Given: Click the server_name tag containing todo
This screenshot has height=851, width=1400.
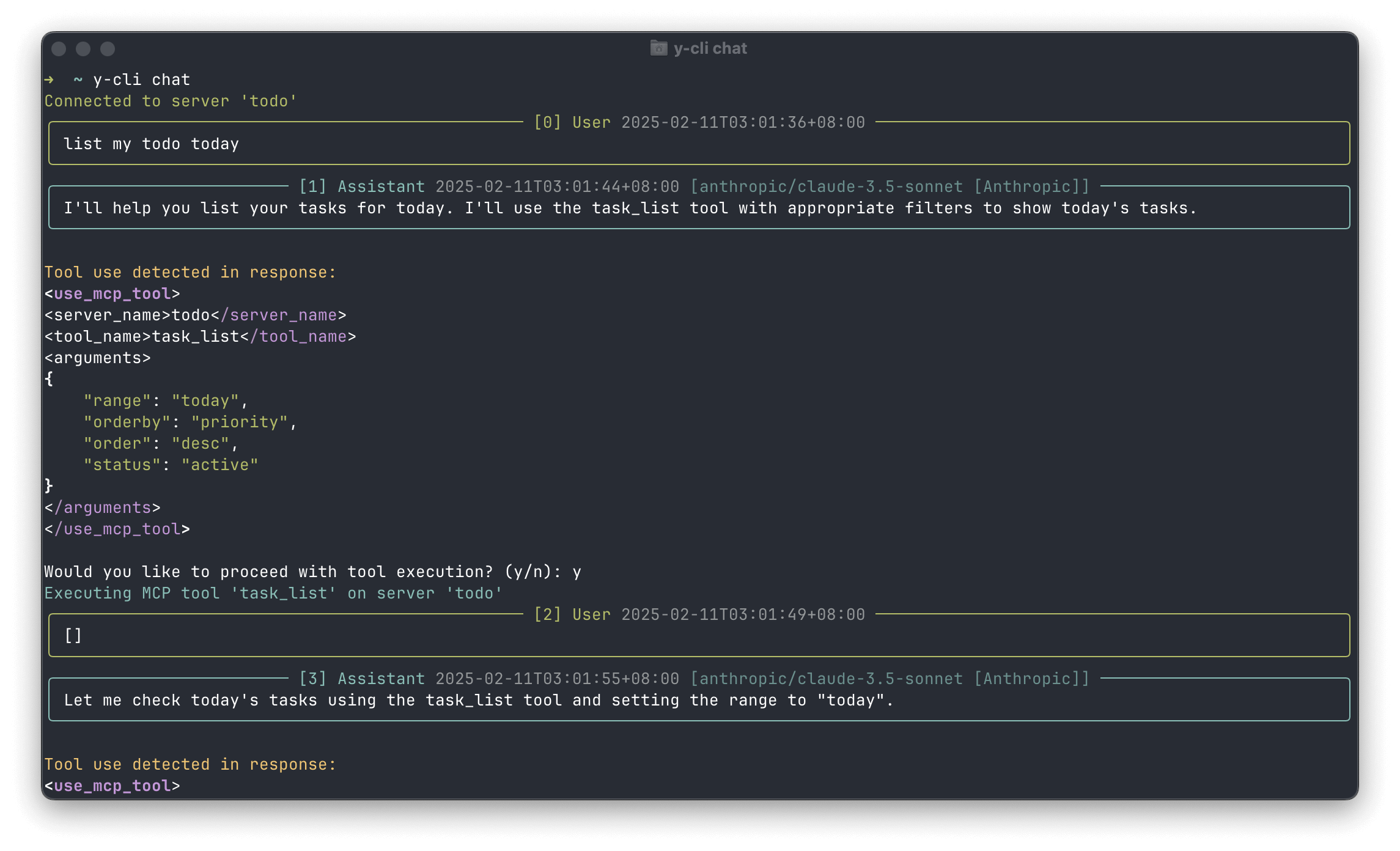Looking at the screenshot, I should click(x=194, y=314).
